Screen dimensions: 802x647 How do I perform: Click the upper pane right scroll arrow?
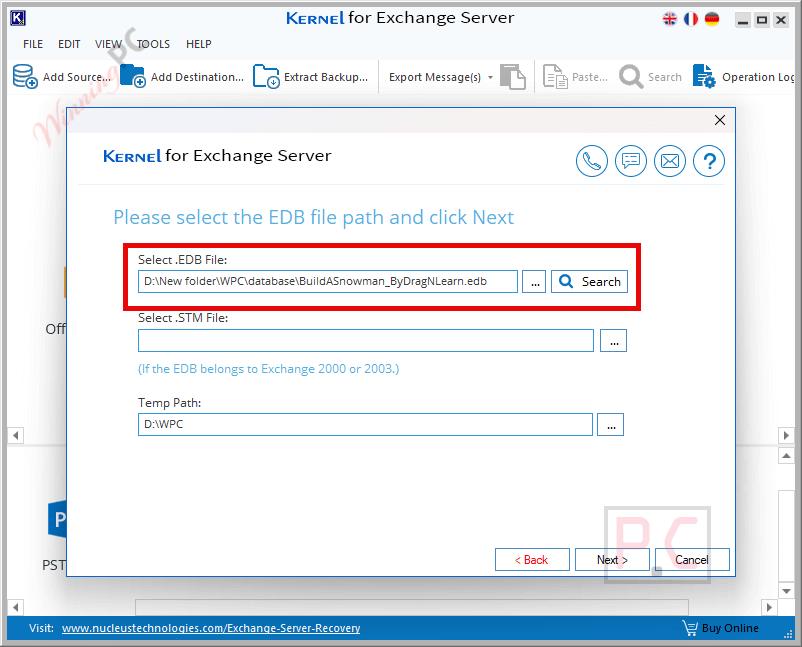786,436
